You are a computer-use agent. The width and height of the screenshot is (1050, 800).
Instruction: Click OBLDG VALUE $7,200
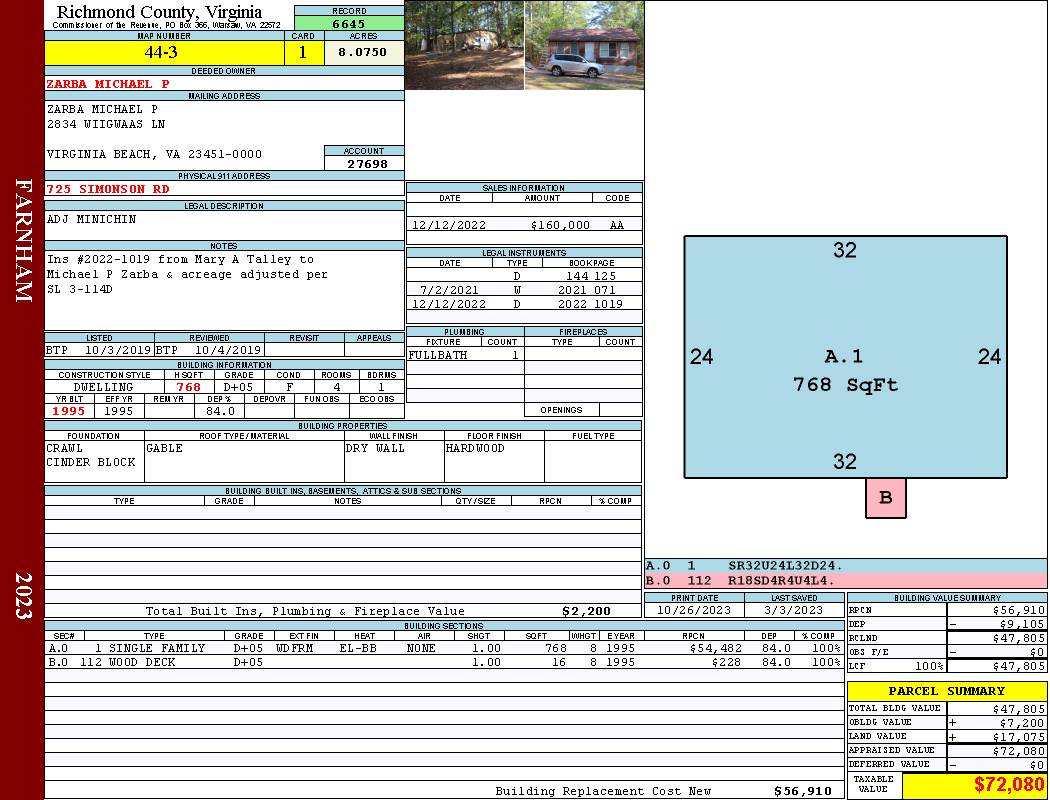tap(1022, 723)
